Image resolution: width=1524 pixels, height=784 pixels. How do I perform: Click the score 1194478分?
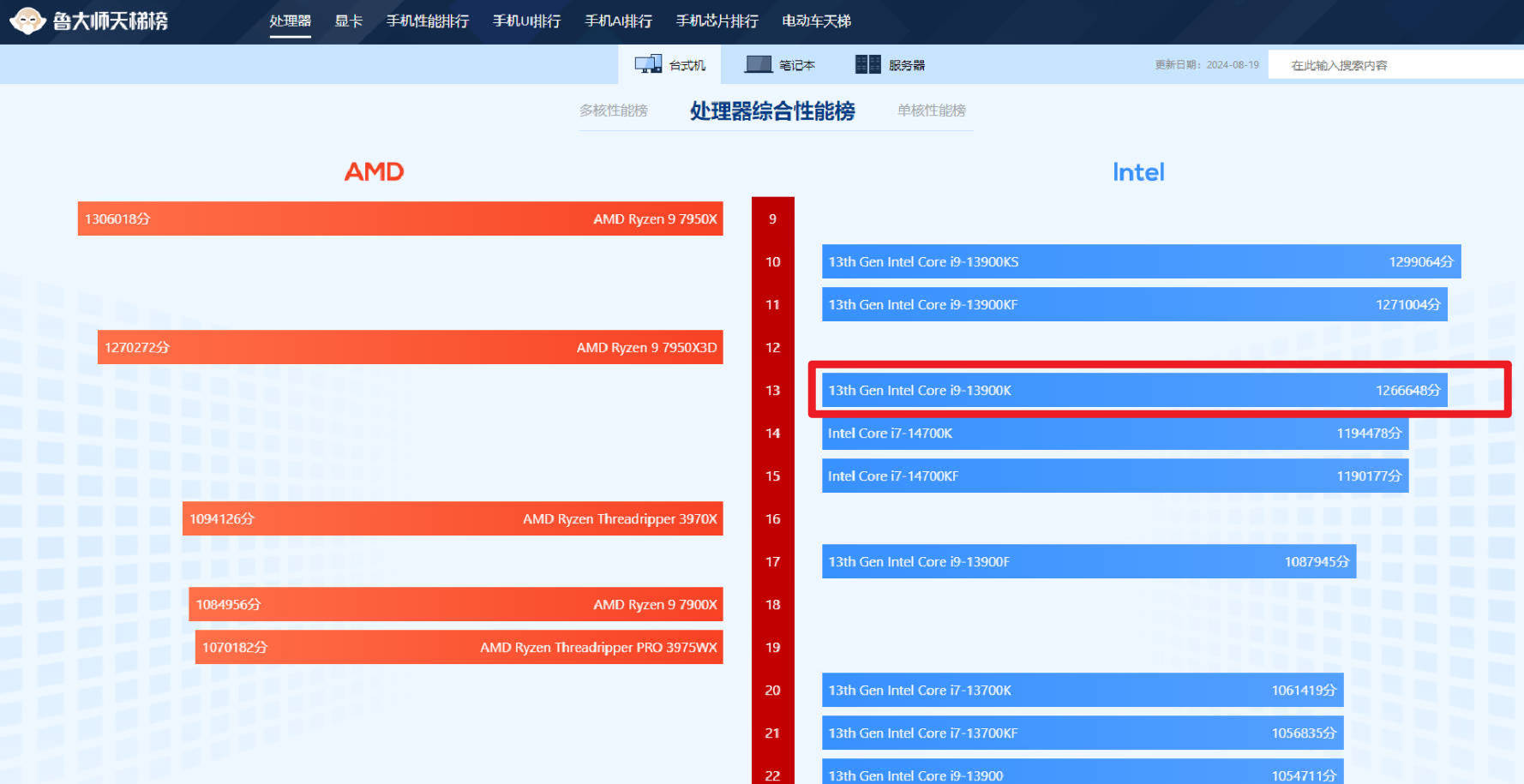(1369, 433)
